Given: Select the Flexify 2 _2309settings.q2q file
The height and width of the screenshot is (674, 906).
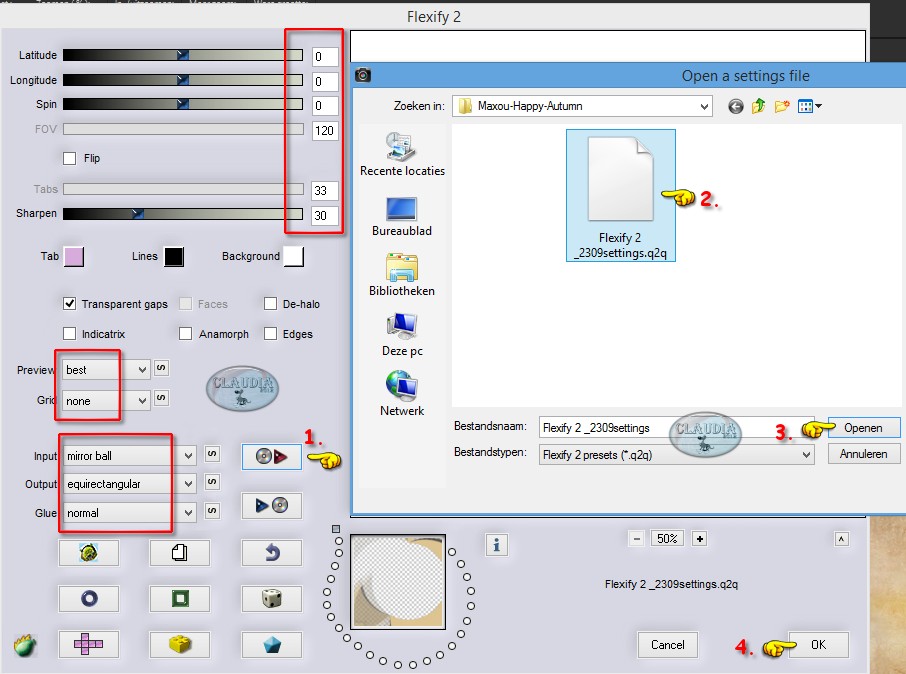Looking at the screenshot, I should tap(621, 195).
